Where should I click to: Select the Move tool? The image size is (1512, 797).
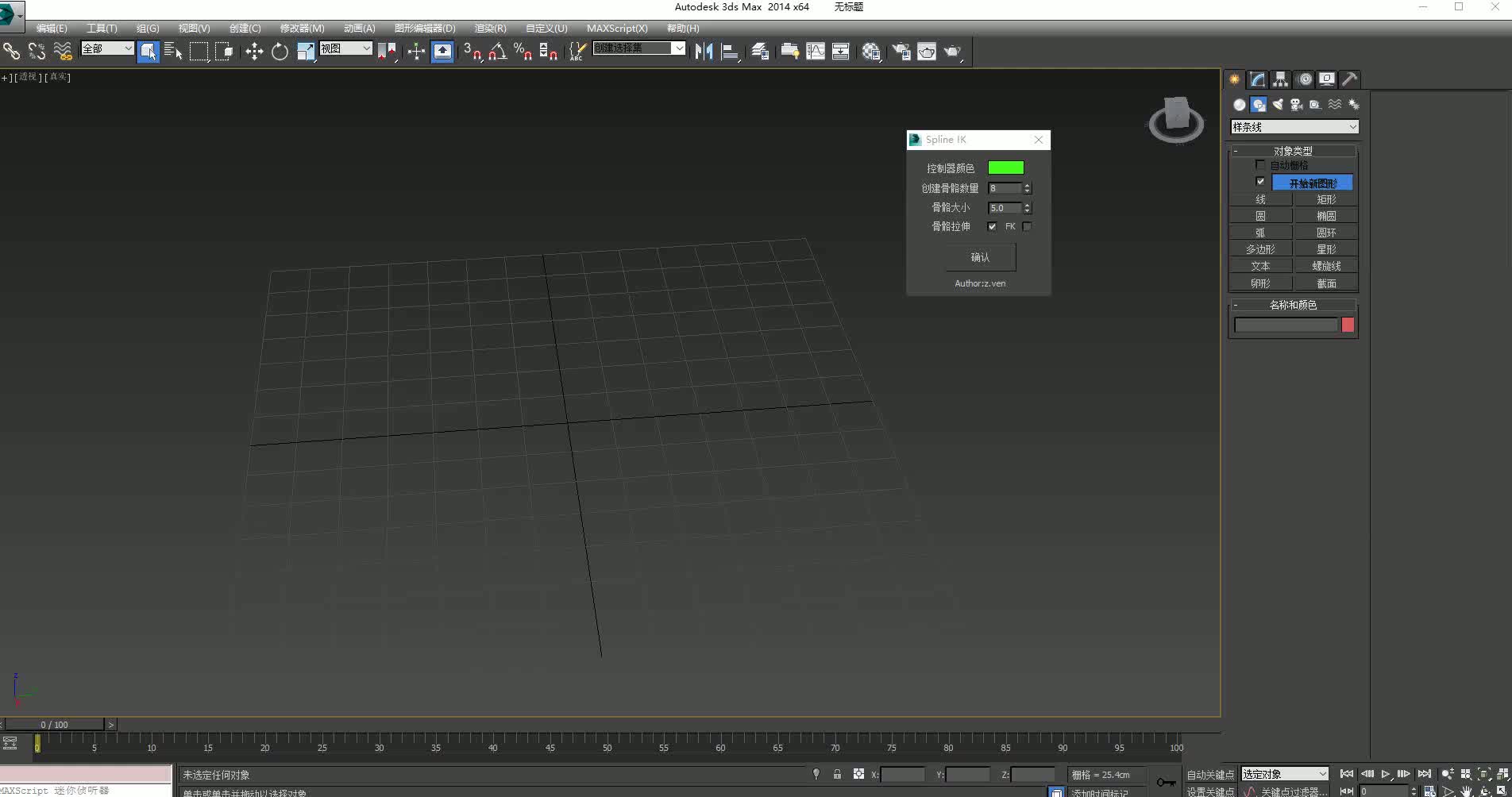click(254, 52)
